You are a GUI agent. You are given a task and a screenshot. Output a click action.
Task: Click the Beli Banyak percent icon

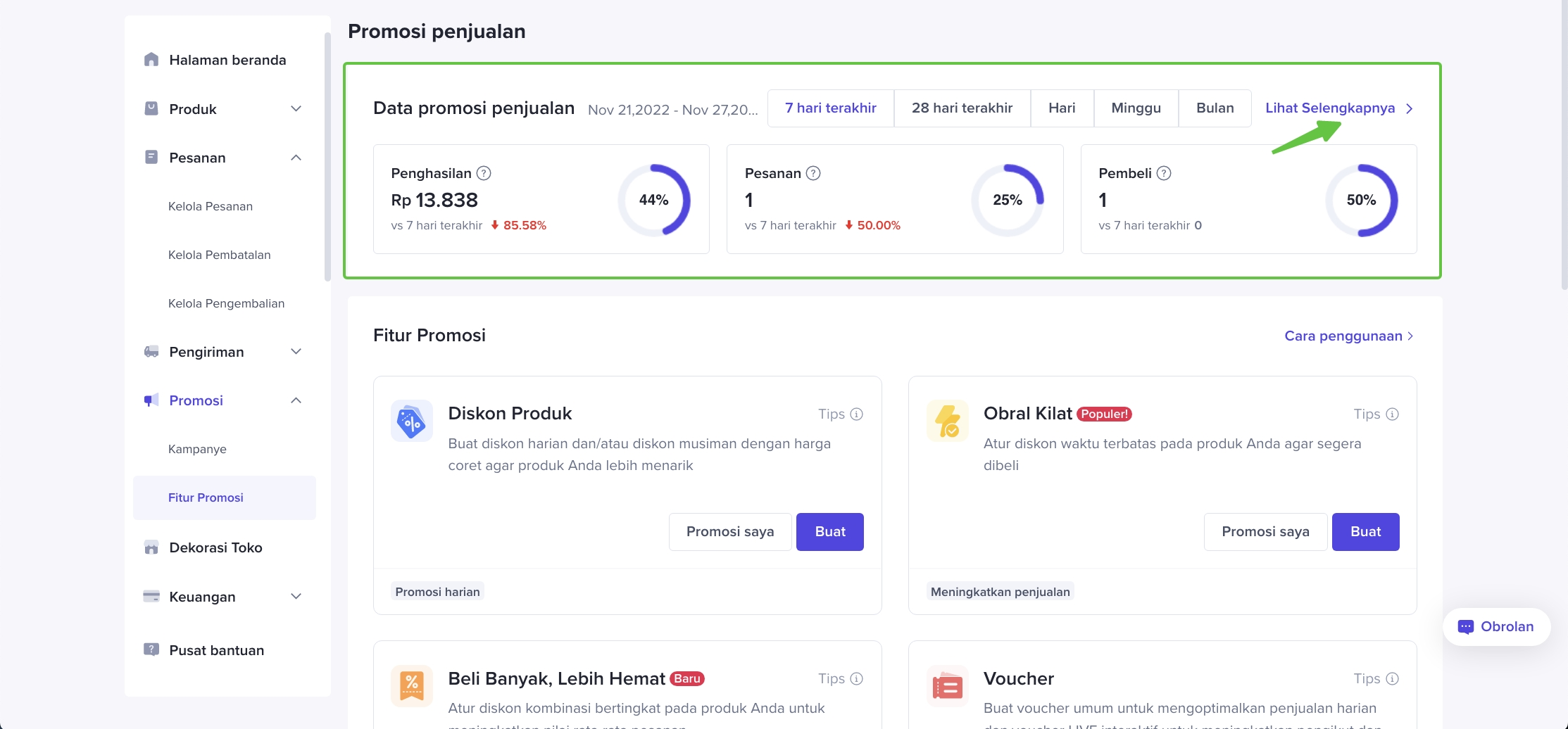pyautogui.click(x=411, y=686)
